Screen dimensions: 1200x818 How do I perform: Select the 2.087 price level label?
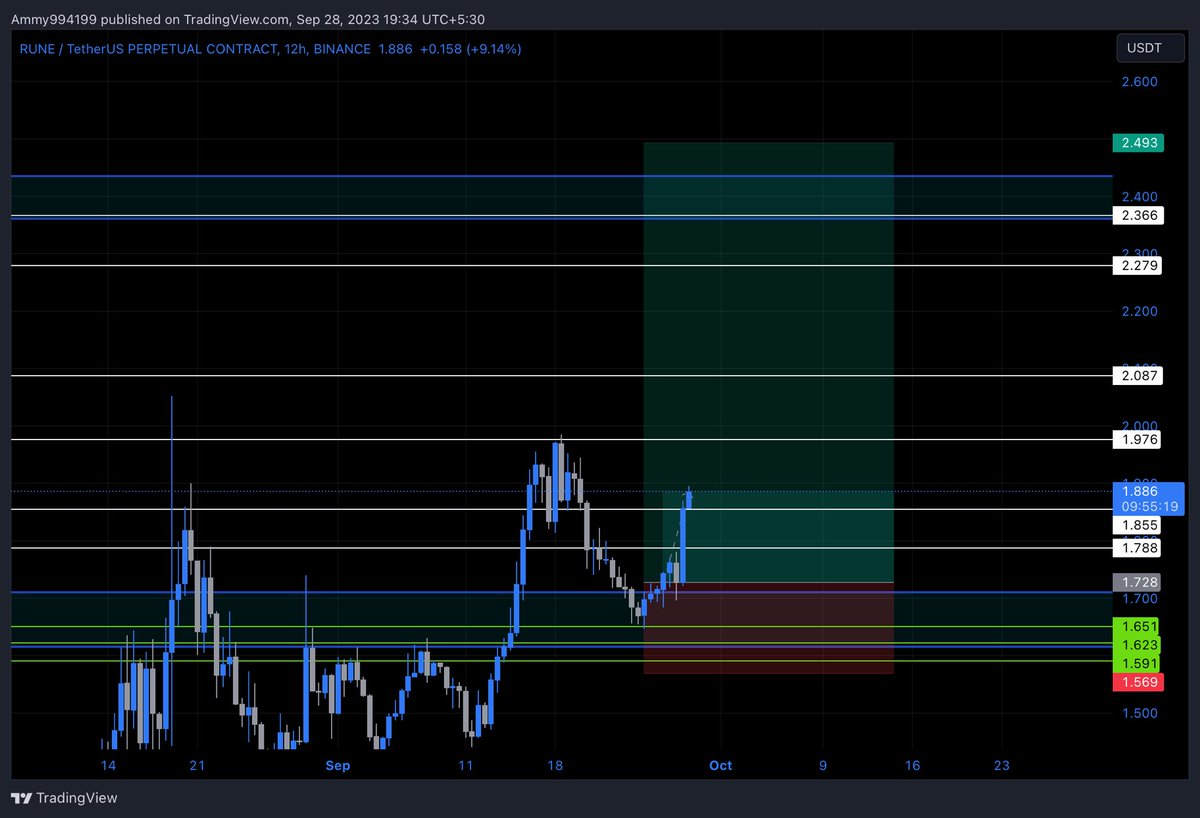(1139, 376)
